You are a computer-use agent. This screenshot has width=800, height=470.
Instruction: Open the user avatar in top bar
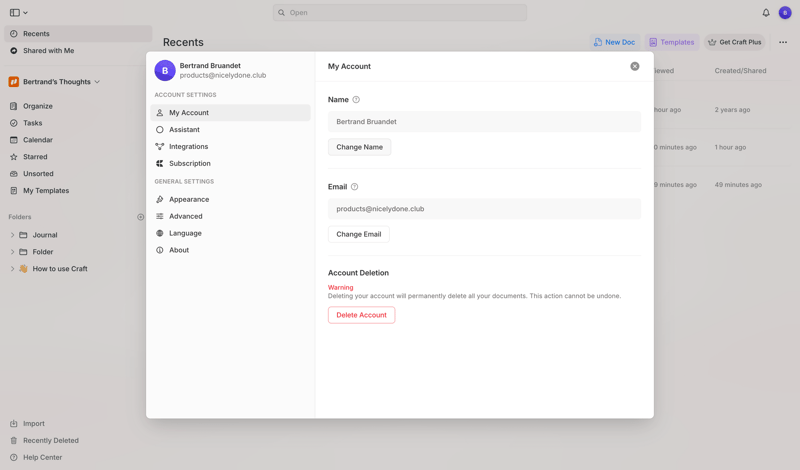pyautogui.click(x=785, y=13)
